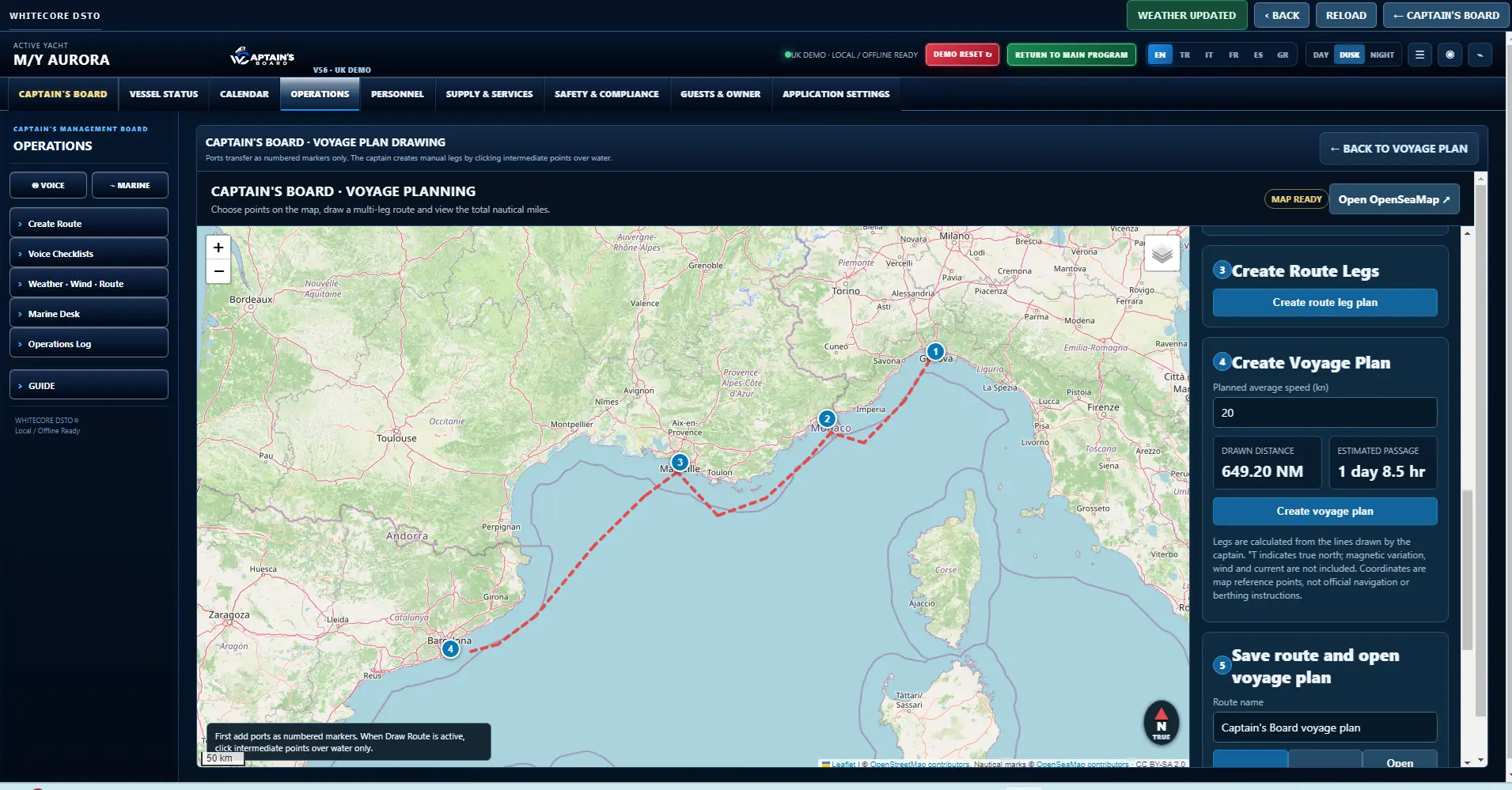Expand Weather · Wind · Route section

pyautogui.click(x=89, y=284)
